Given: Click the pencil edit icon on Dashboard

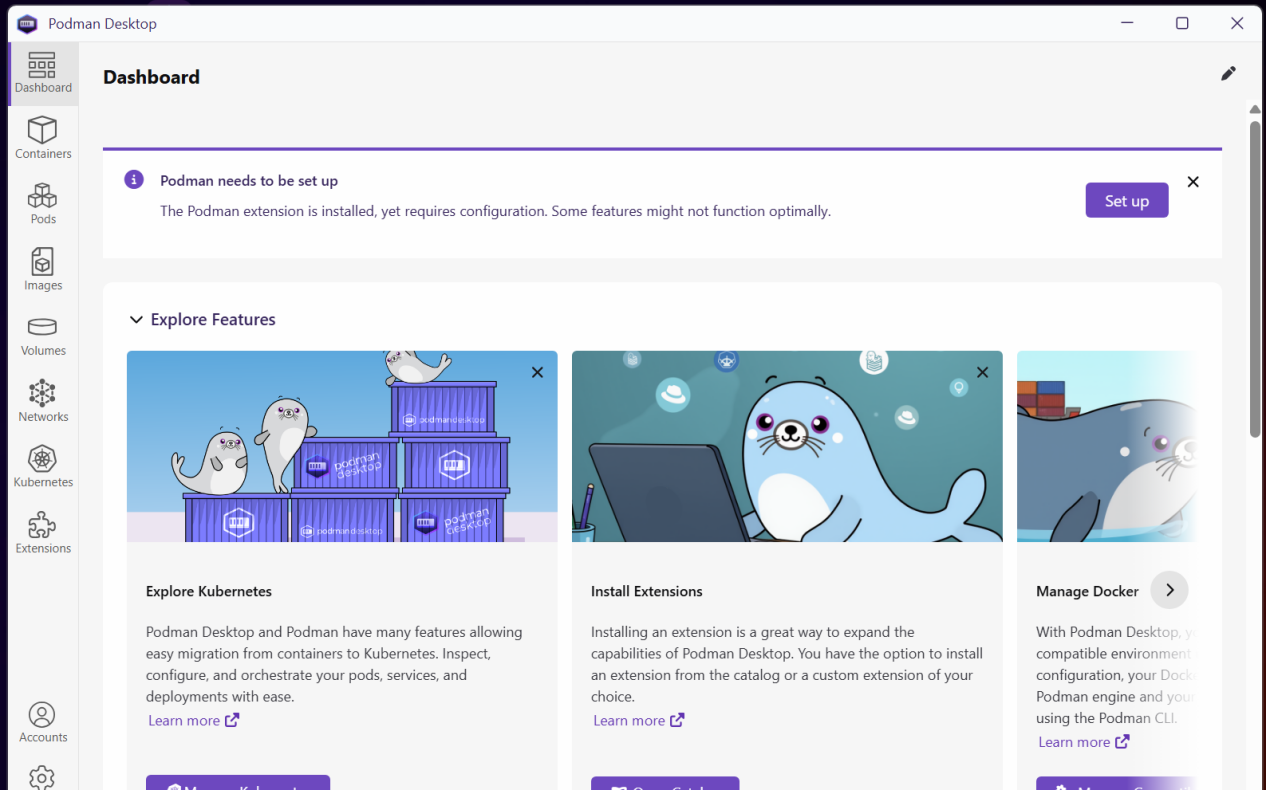Looking at the screenshot, I should coord(1228,73).
